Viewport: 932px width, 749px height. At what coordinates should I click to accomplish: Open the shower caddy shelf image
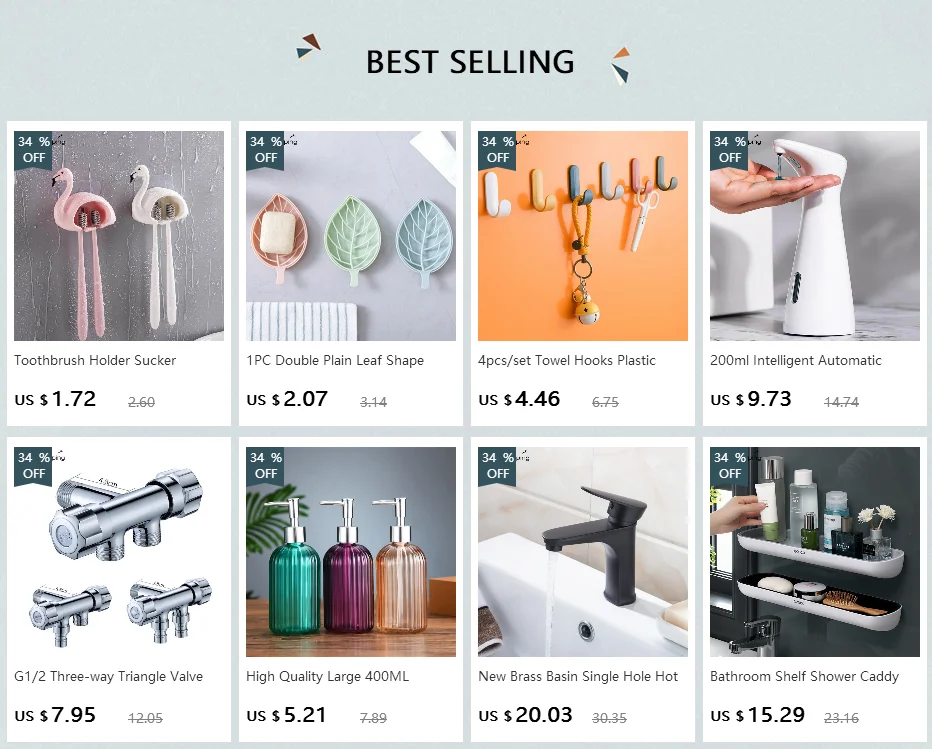click(x=814, y=552)
